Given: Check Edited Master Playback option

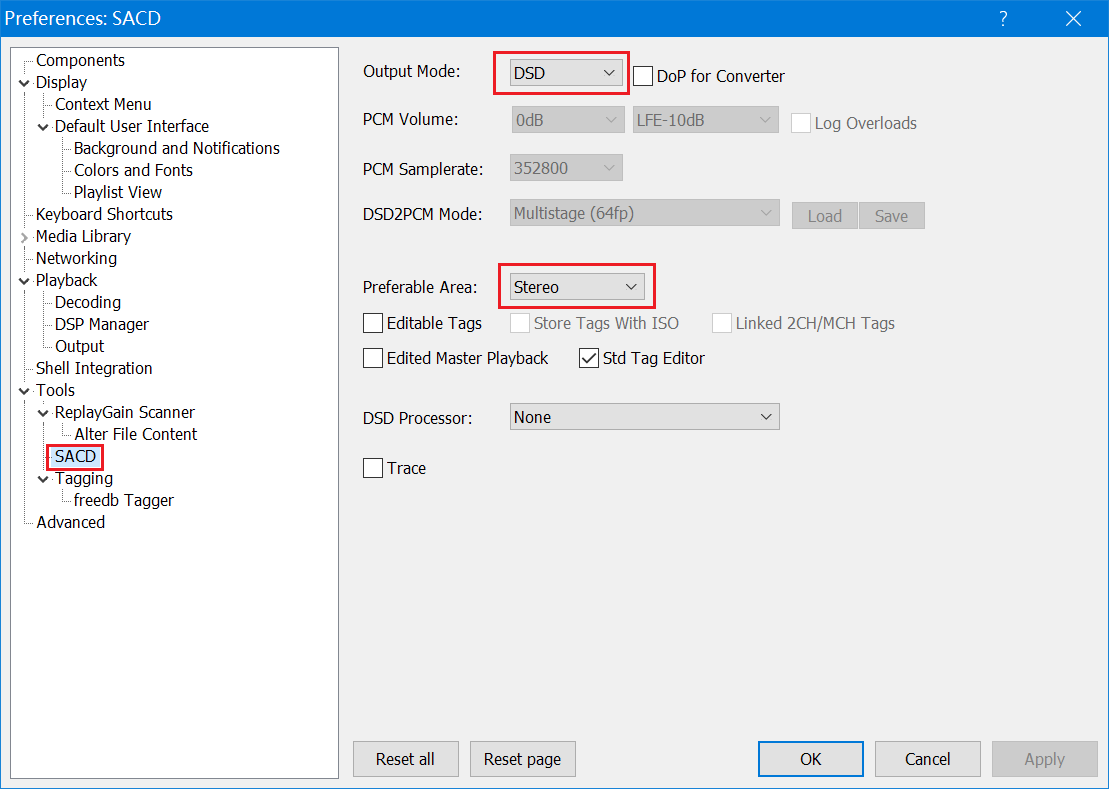Looking at the screenshot, I should point(373,358).
